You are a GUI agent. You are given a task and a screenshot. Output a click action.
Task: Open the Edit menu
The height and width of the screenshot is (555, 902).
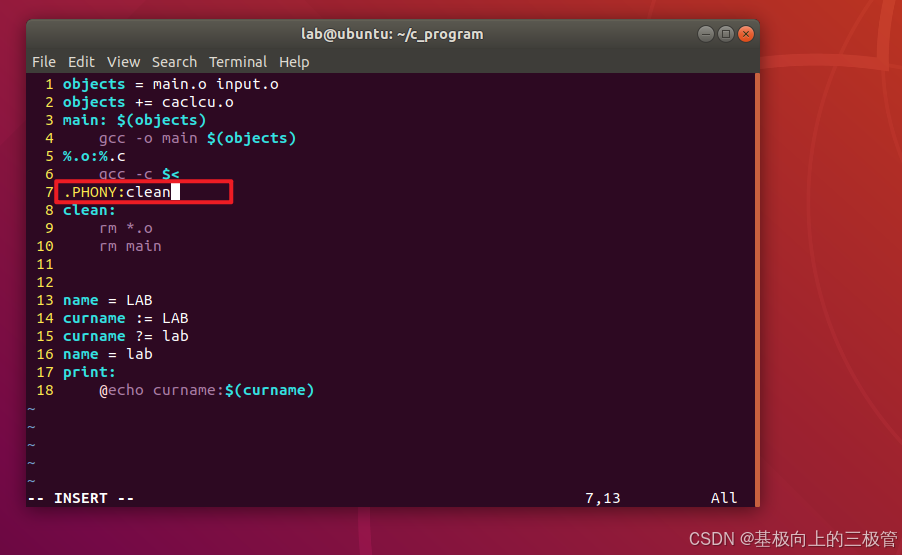(x=81, y=62)
